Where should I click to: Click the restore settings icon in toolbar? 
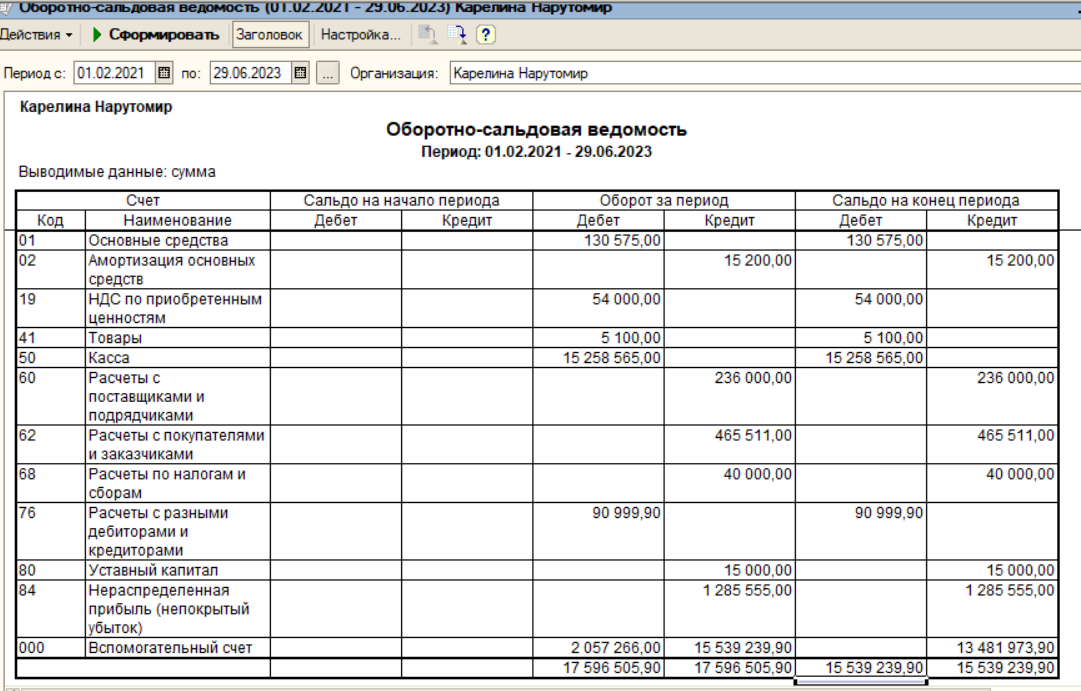(x=428, y=34)
